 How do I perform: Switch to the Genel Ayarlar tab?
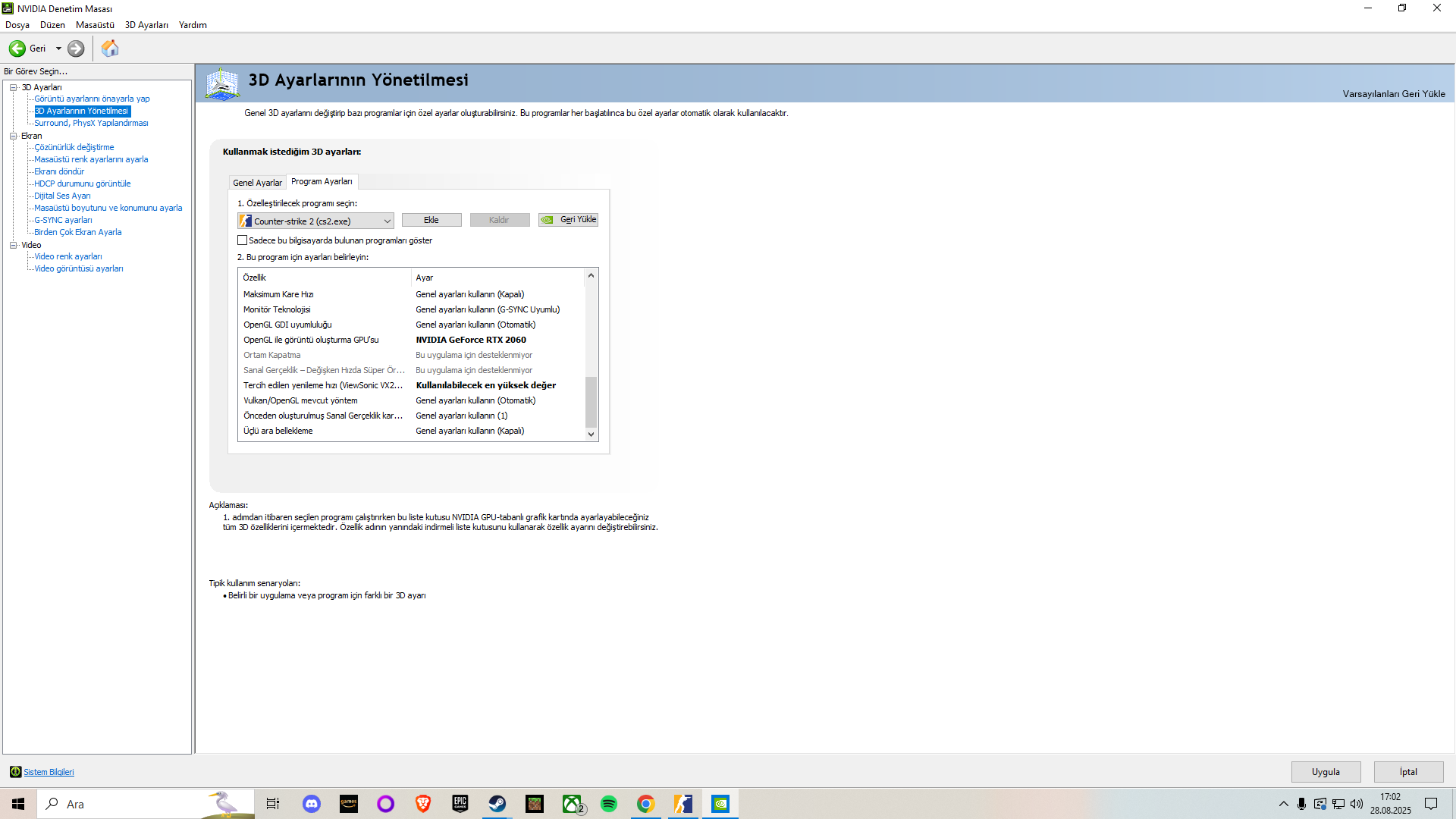[x=257, y=183]
